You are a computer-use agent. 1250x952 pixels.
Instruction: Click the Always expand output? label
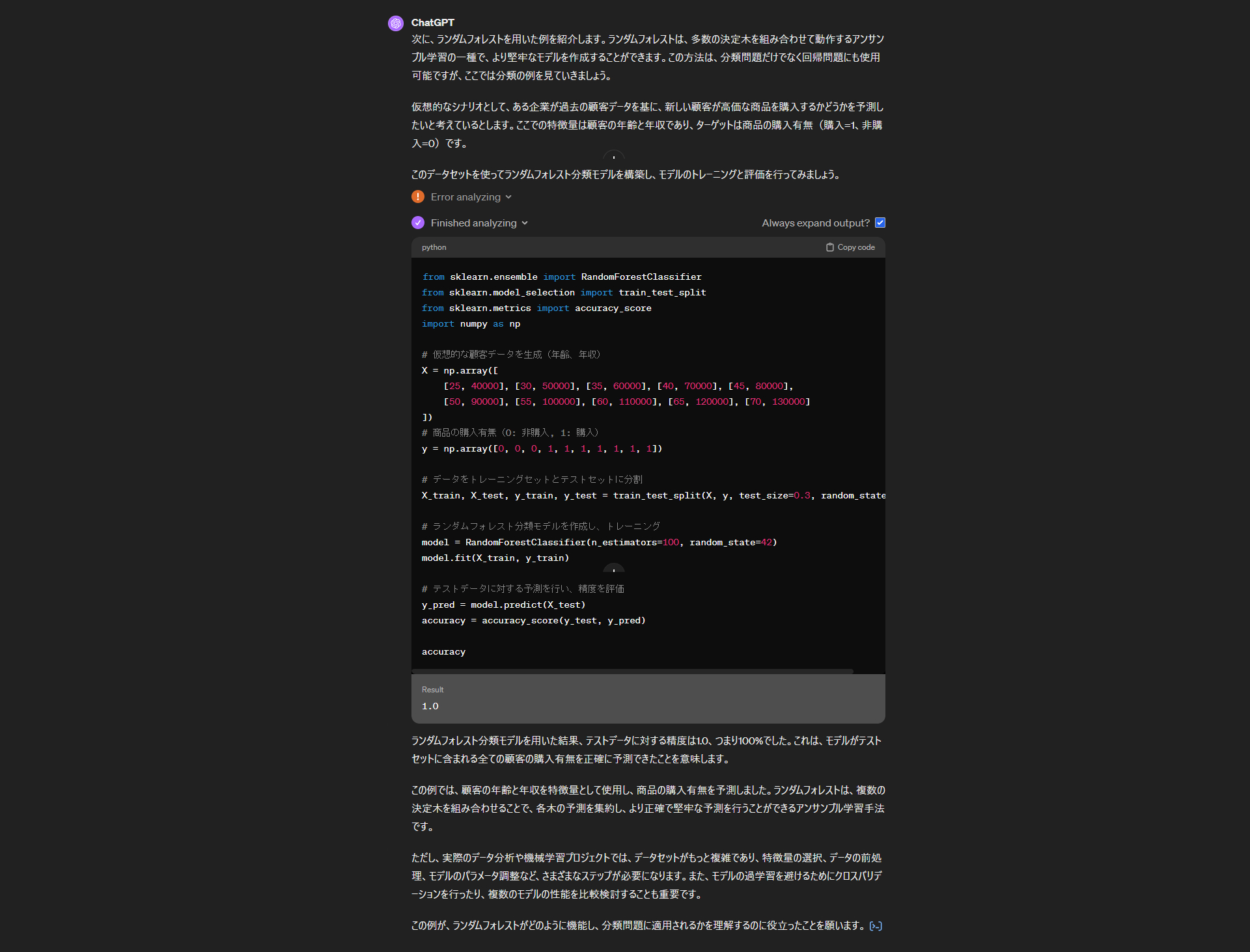[816, 223]
